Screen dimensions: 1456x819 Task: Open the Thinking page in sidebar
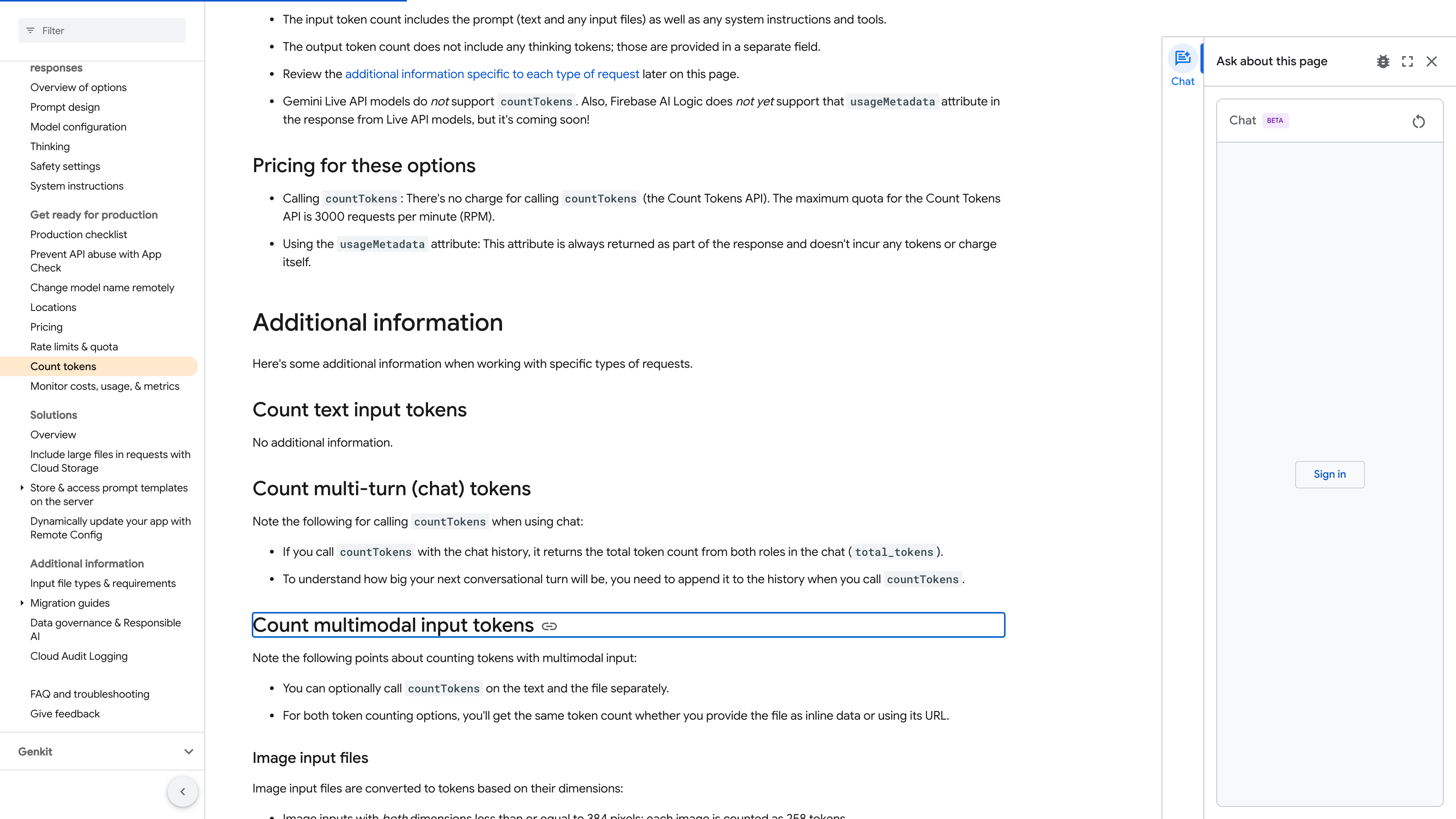[x=50, y=146]
